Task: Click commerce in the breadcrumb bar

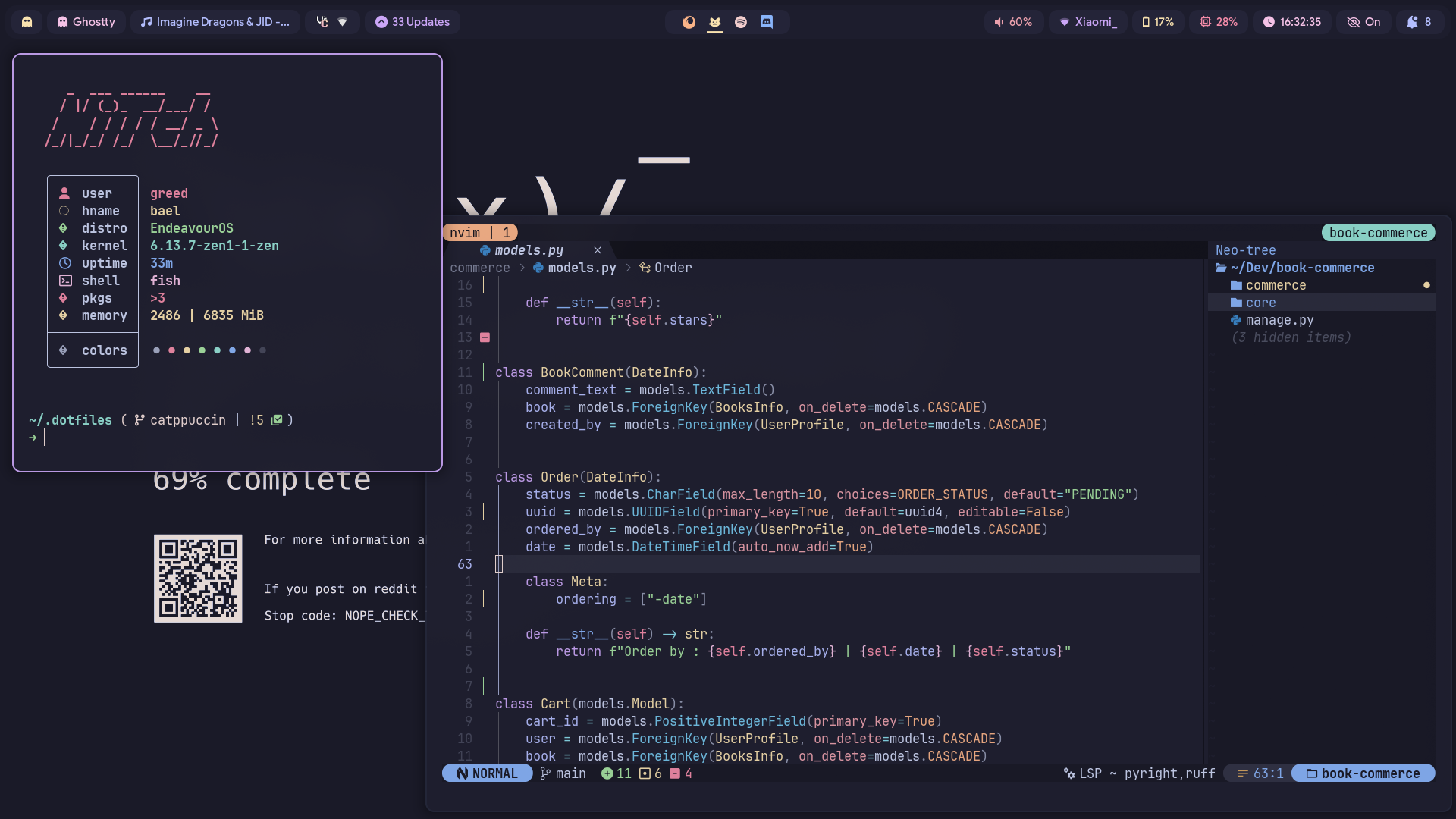Action: [480, 268]
